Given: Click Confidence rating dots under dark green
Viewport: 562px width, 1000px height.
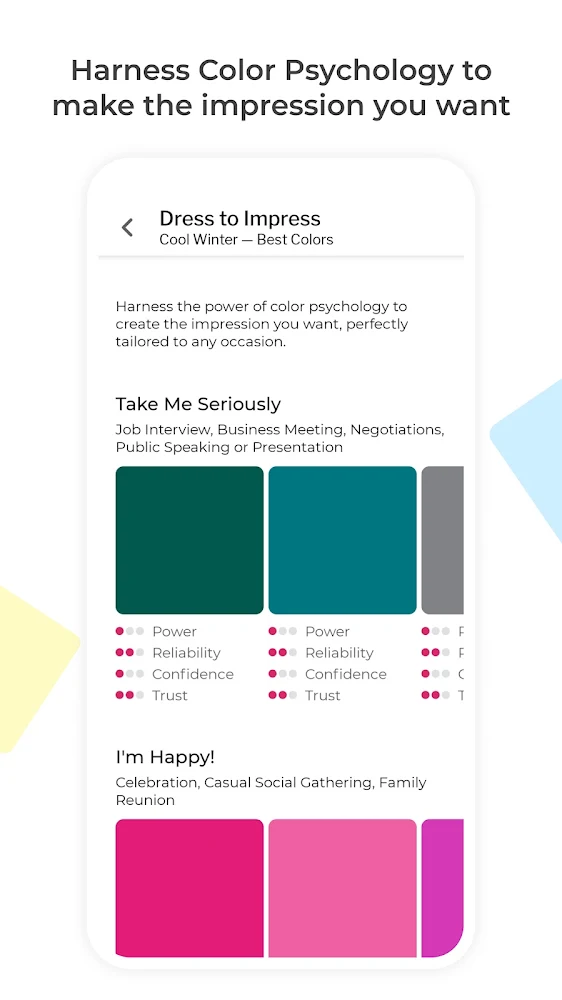Looking at the screenshot, I should [129, 673].
